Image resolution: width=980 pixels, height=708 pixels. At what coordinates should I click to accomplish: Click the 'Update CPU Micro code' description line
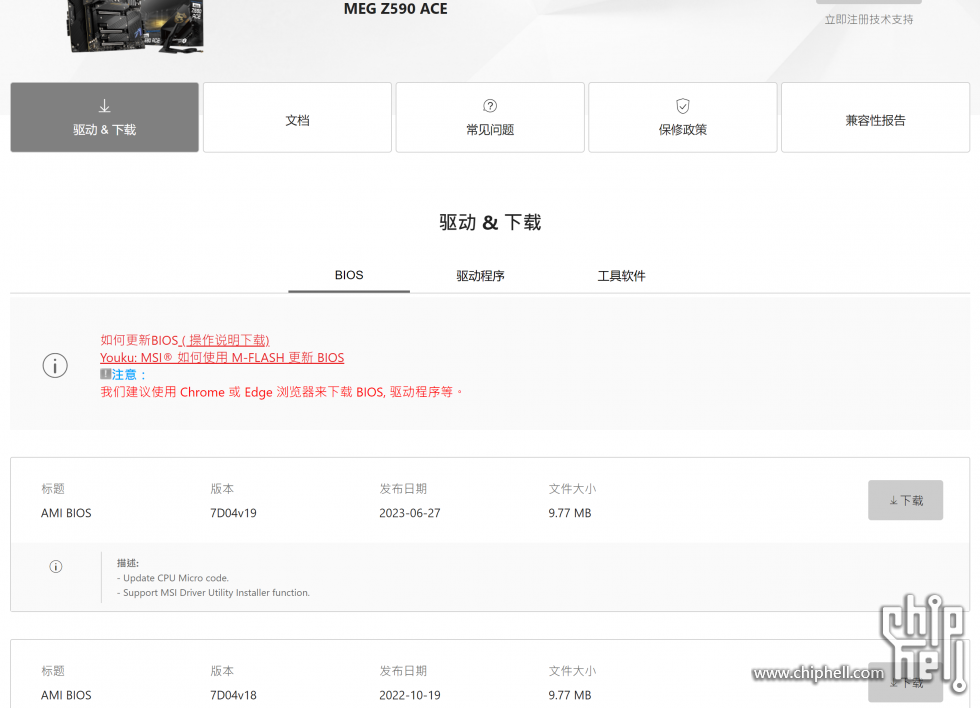172,578
